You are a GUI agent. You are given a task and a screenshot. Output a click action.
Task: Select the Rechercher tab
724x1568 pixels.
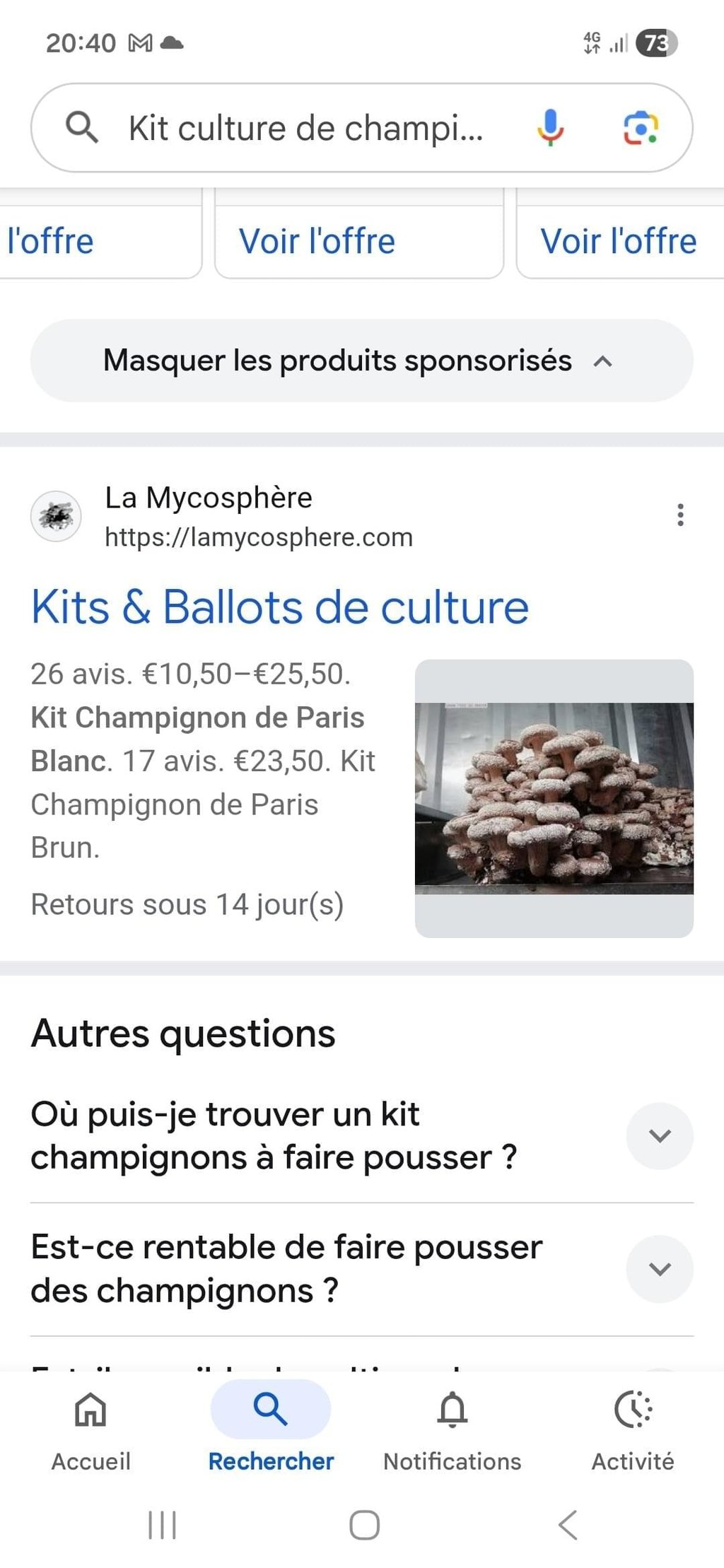click(x=271, y=1432)
